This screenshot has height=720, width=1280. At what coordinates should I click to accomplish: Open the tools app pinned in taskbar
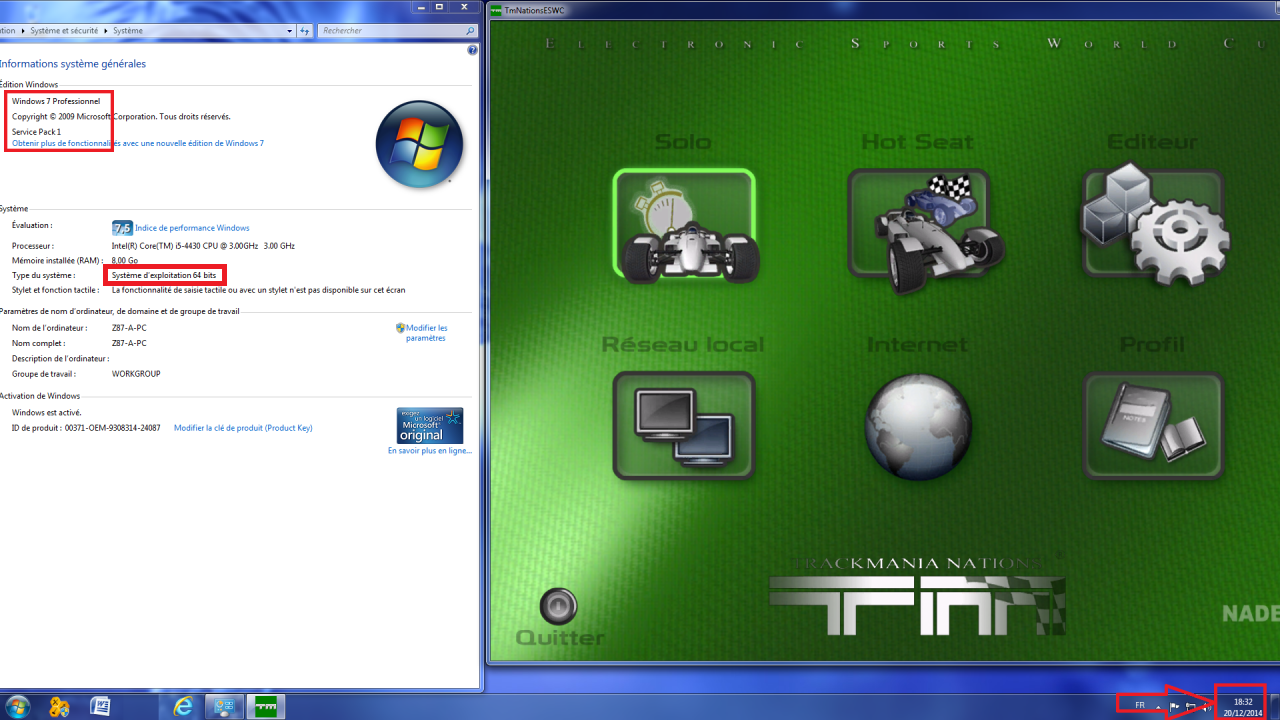(59, 706)
